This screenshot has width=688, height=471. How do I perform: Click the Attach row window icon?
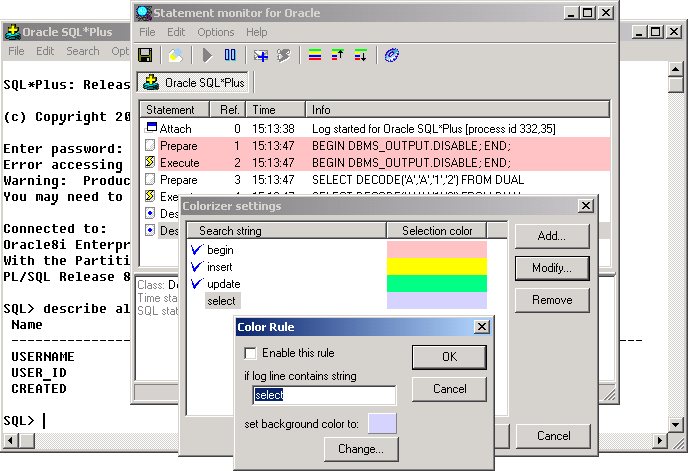151,127
